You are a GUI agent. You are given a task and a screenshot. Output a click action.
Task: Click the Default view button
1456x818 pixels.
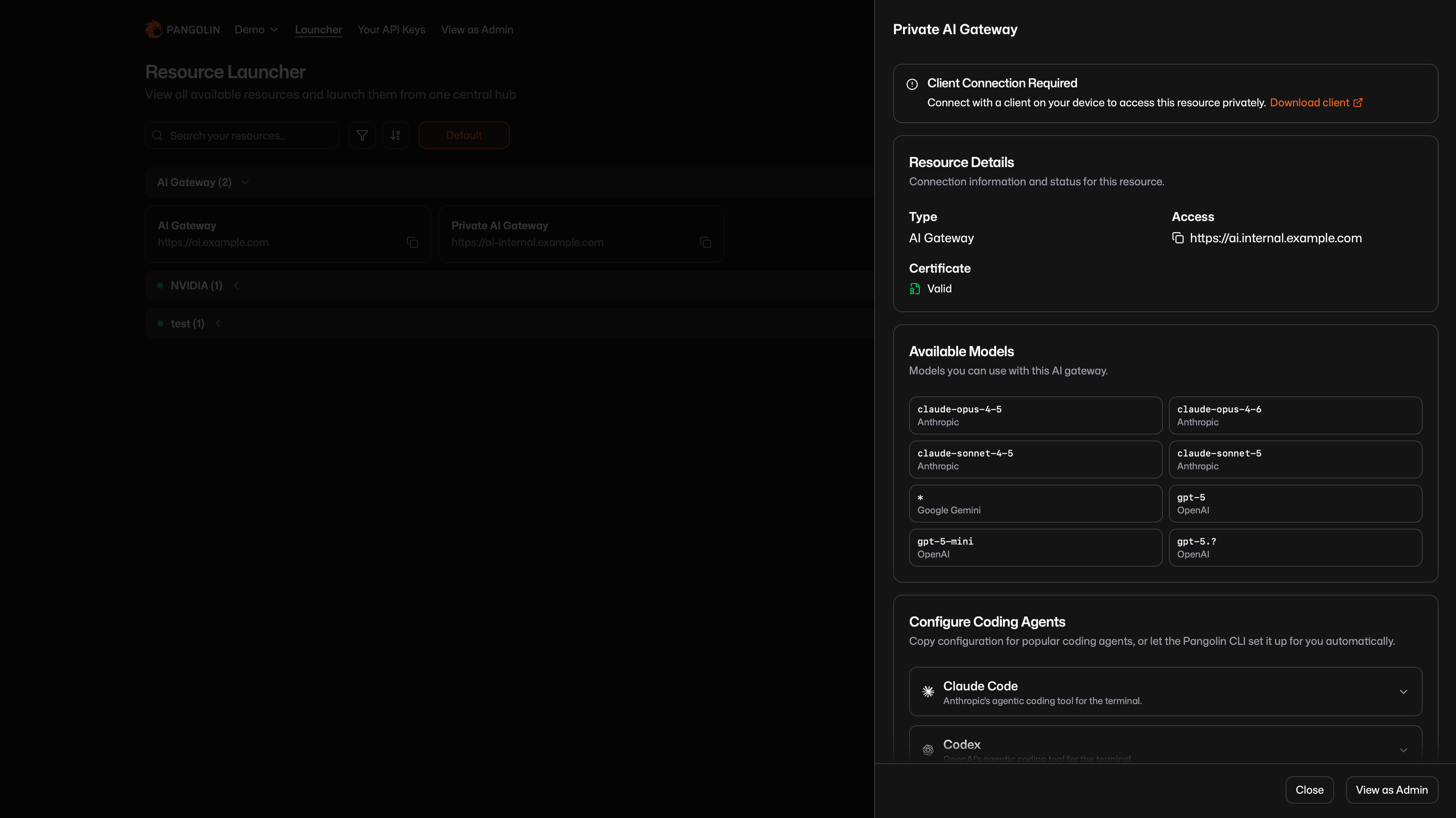pyautogui.click(x=463, y=135)
